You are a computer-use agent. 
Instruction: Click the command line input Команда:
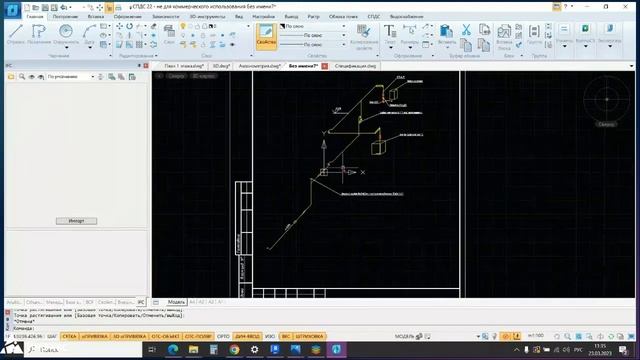(x=24, y=328)
